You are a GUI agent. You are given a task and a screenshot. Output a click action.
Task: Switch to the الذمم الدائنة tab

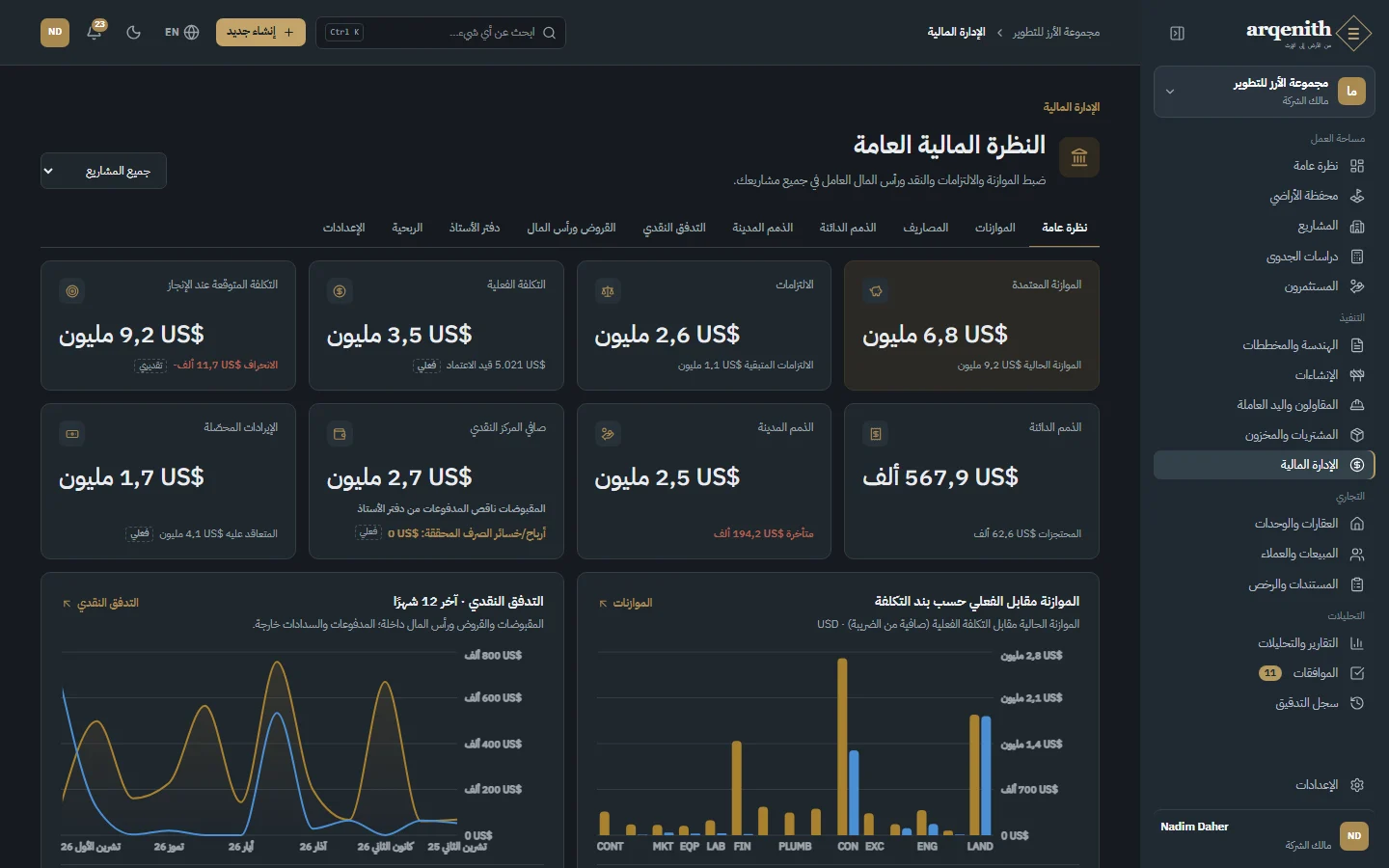(x=848, y=228)
